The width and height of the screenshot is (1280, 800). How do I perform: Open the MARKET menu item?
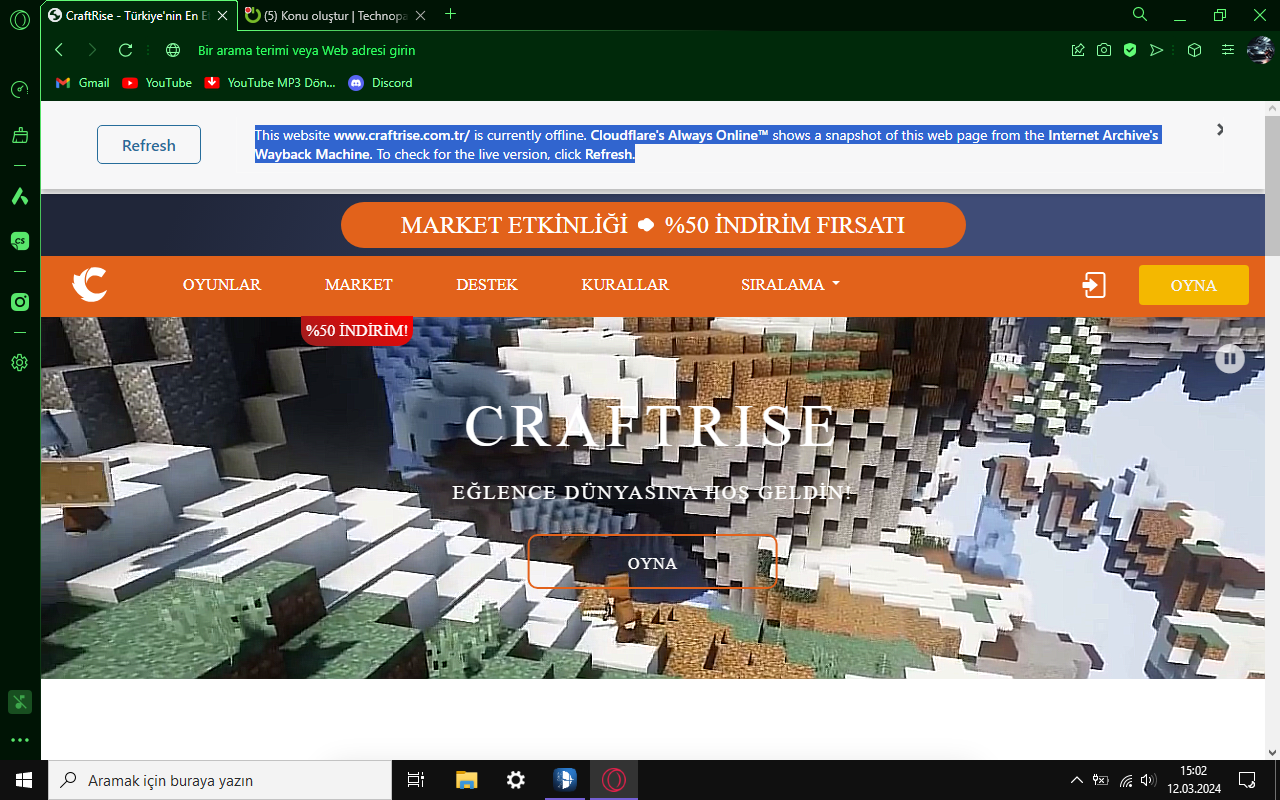pos(359,285)
